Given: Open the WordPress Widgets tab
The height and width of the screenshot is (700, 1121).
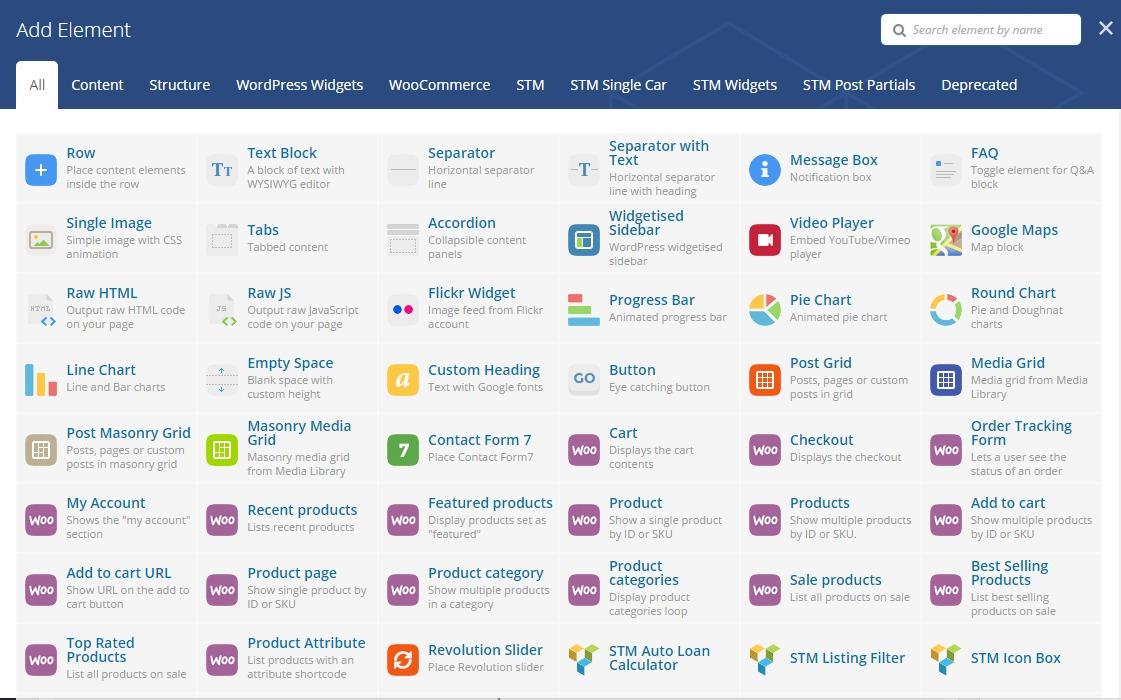Looking at the screenshot, I should 300,85.
